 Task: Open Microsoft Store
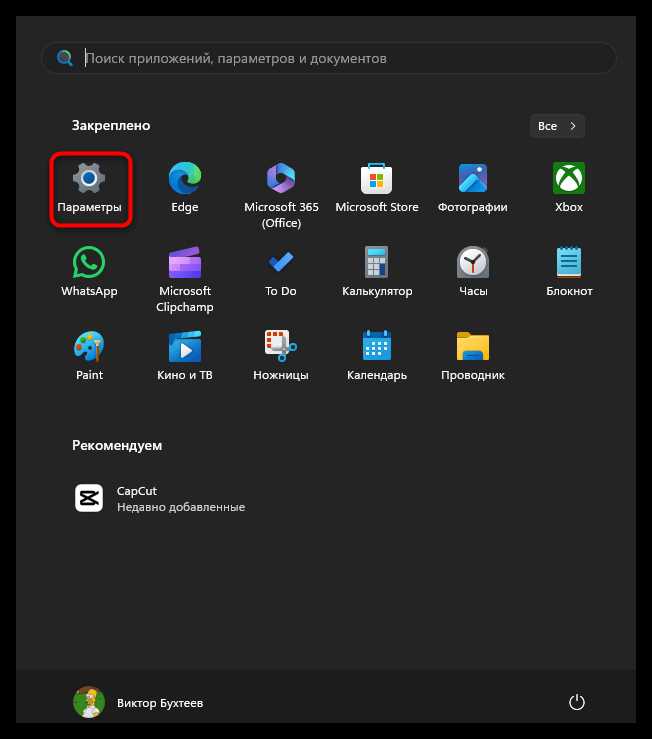[x=377, y=189]
